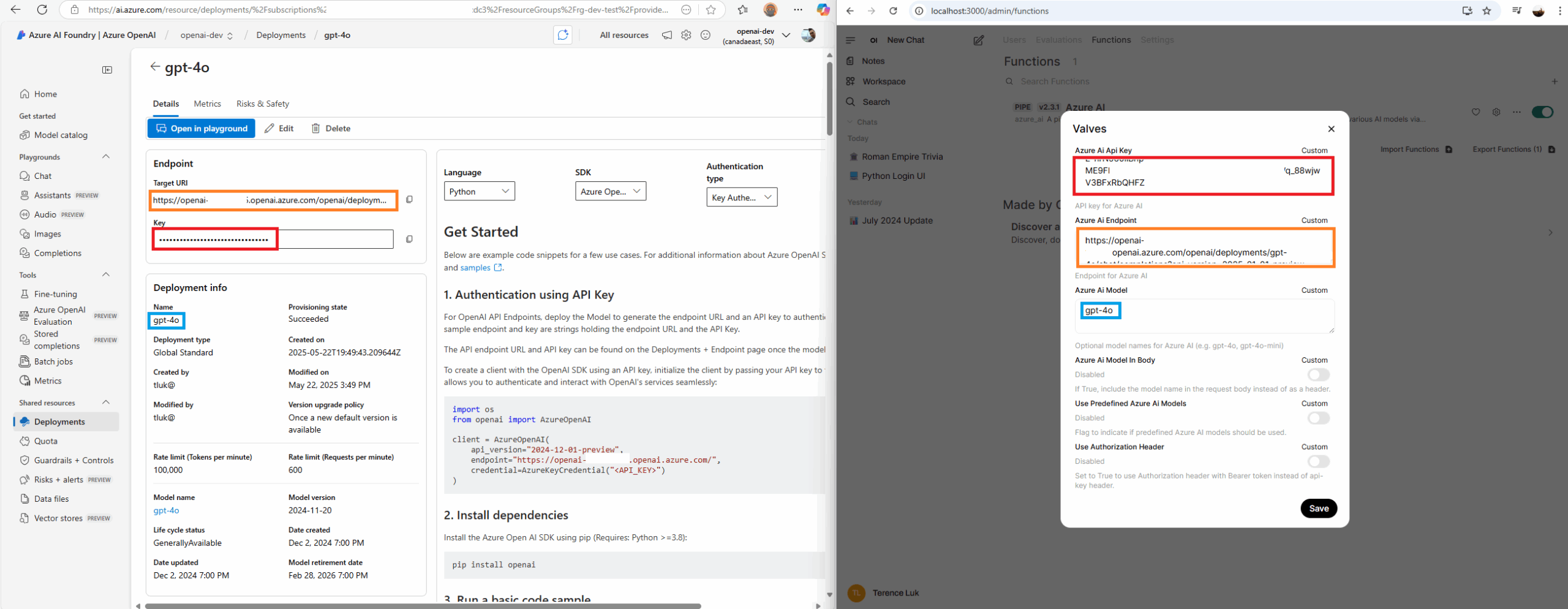Toggle Custom for Use Authorization Header
The image size is (1568, 609).
(x=1314, y=447)
